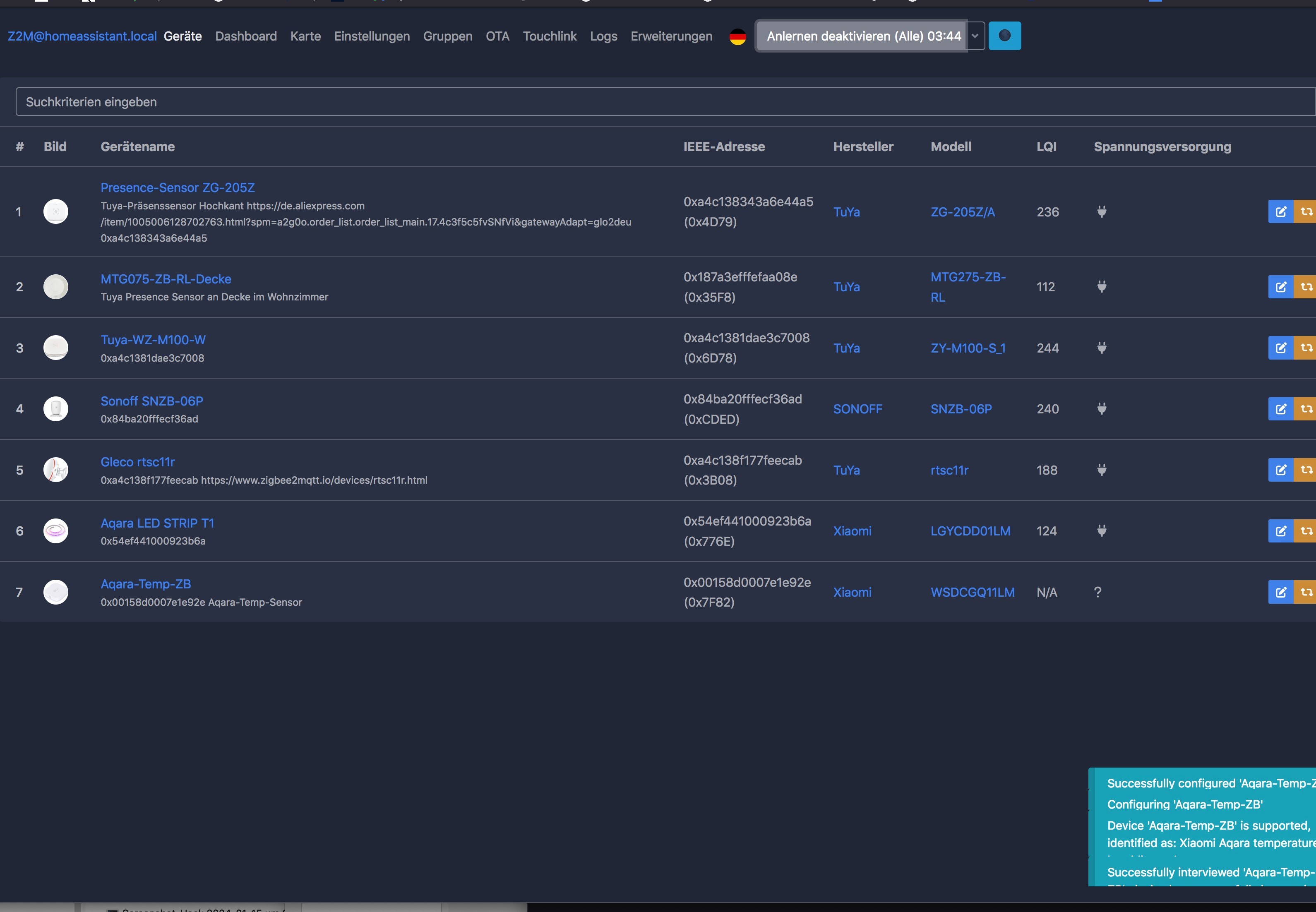Open dropdown arrow beside Anlernen deaktivieren
1316x912 pixels.
[x=975, y=36]
